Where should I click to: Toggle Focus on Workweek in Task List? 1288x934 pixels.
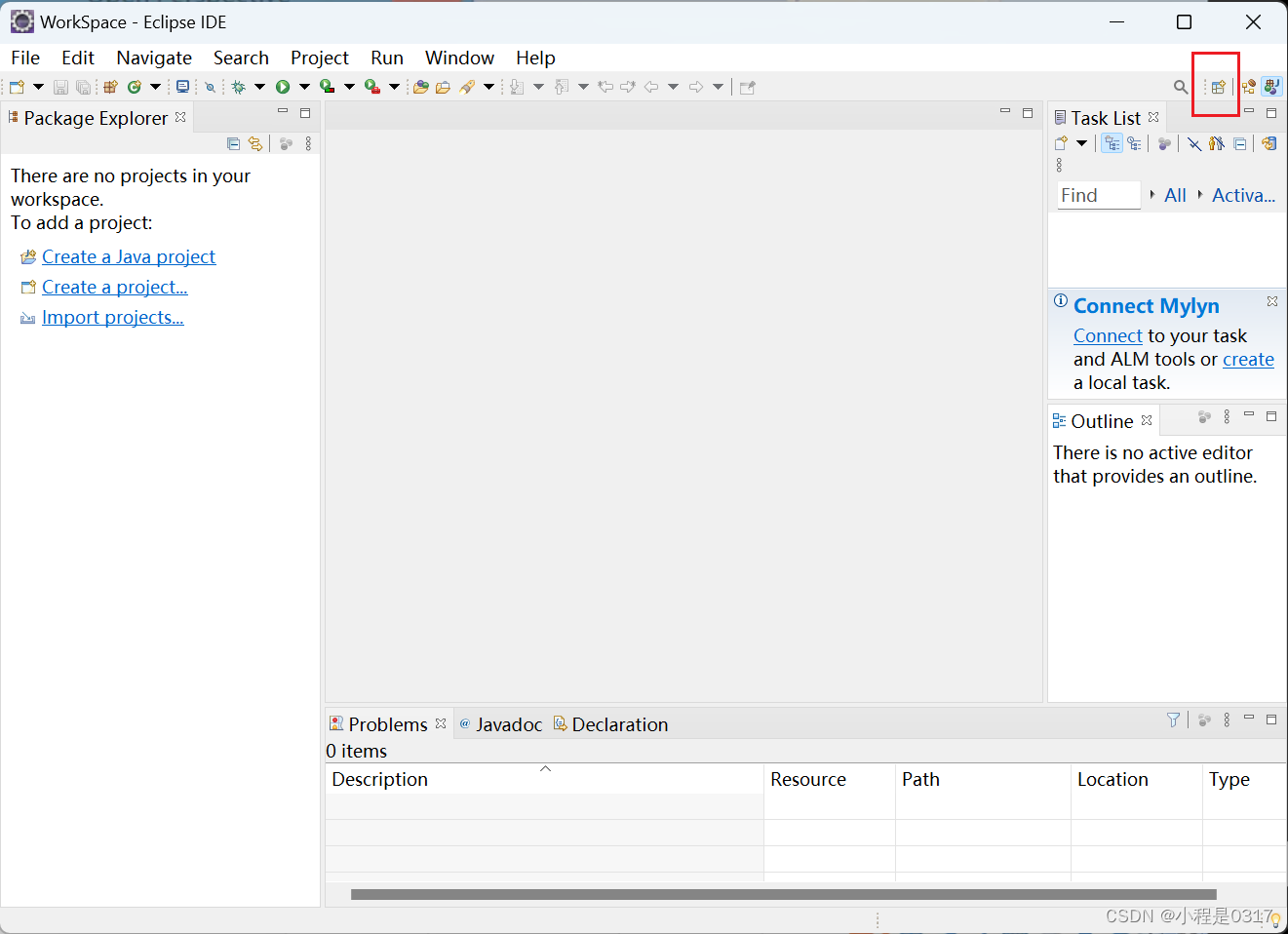[1164, 143]
